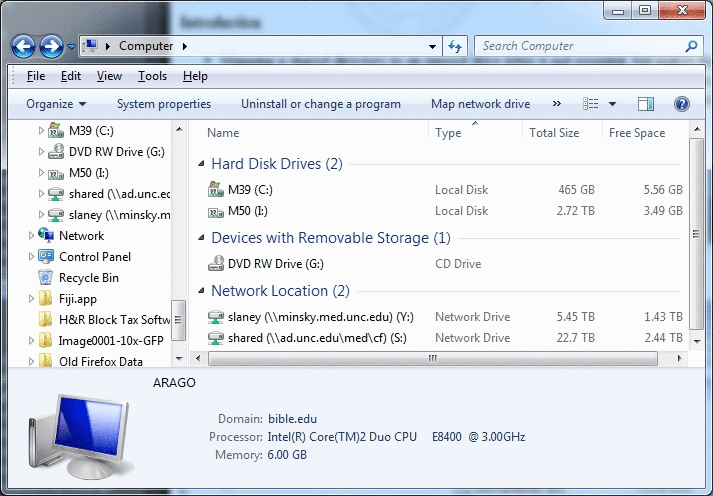Screen dimensions: 713x496
Task: Collapse the Hard Disk Drives group header
Action: 276,163
